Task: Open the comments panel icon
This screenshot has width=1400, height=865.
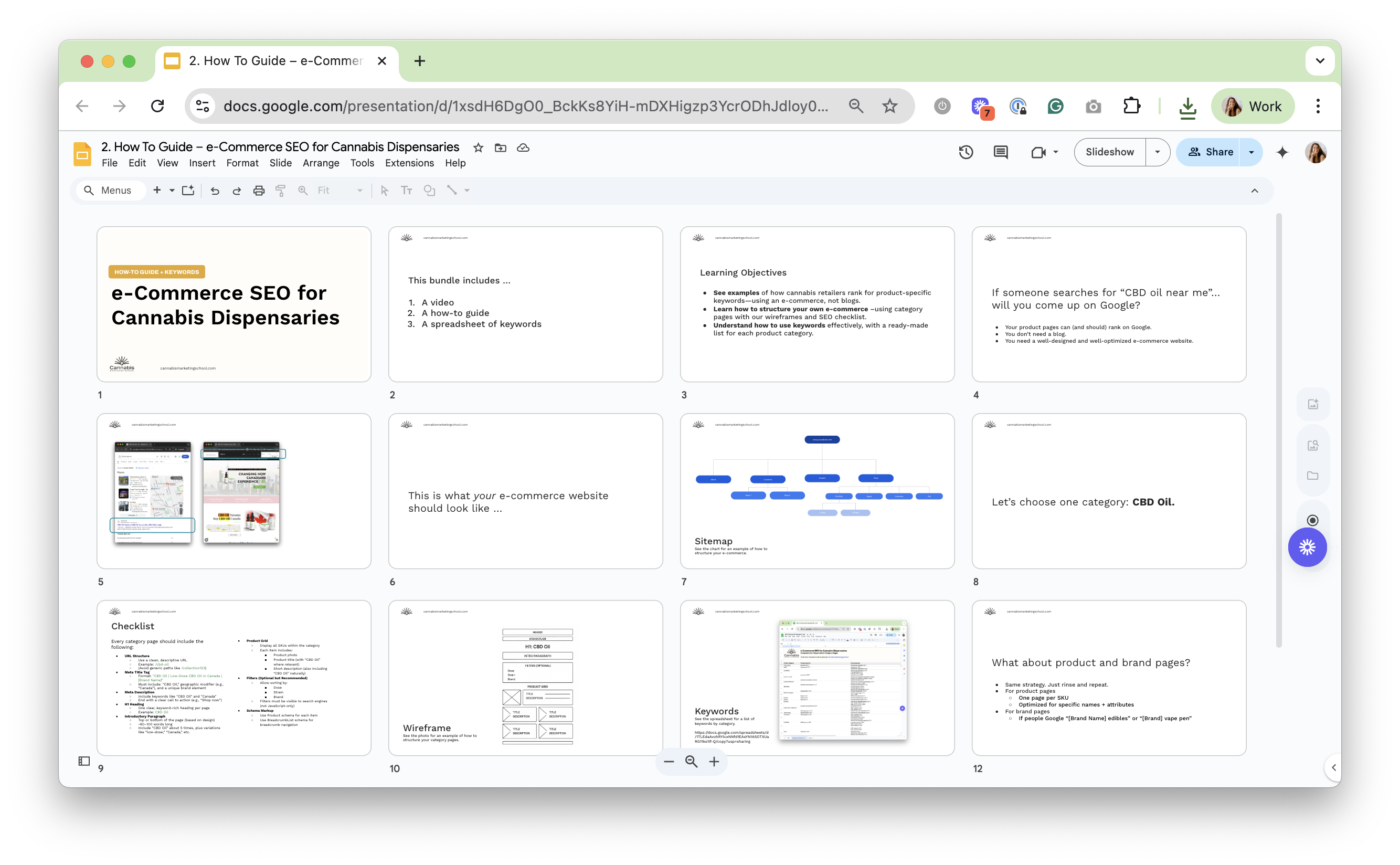Action: 1000,152
